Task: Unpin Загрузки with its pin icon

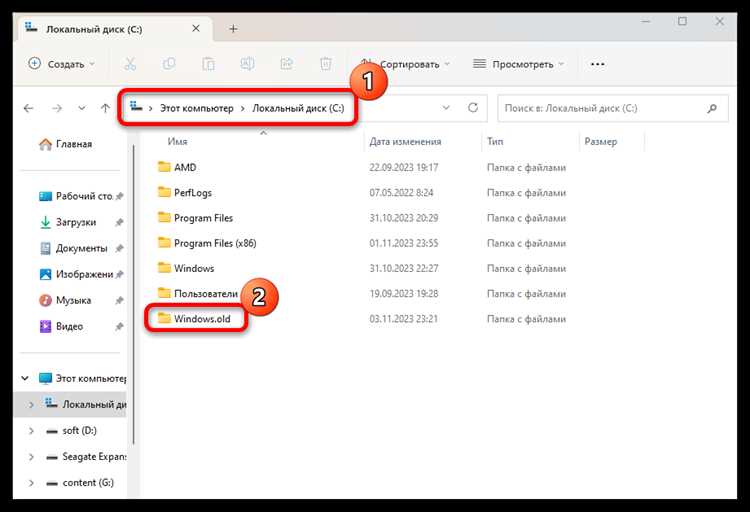Action: pos(120,222)
